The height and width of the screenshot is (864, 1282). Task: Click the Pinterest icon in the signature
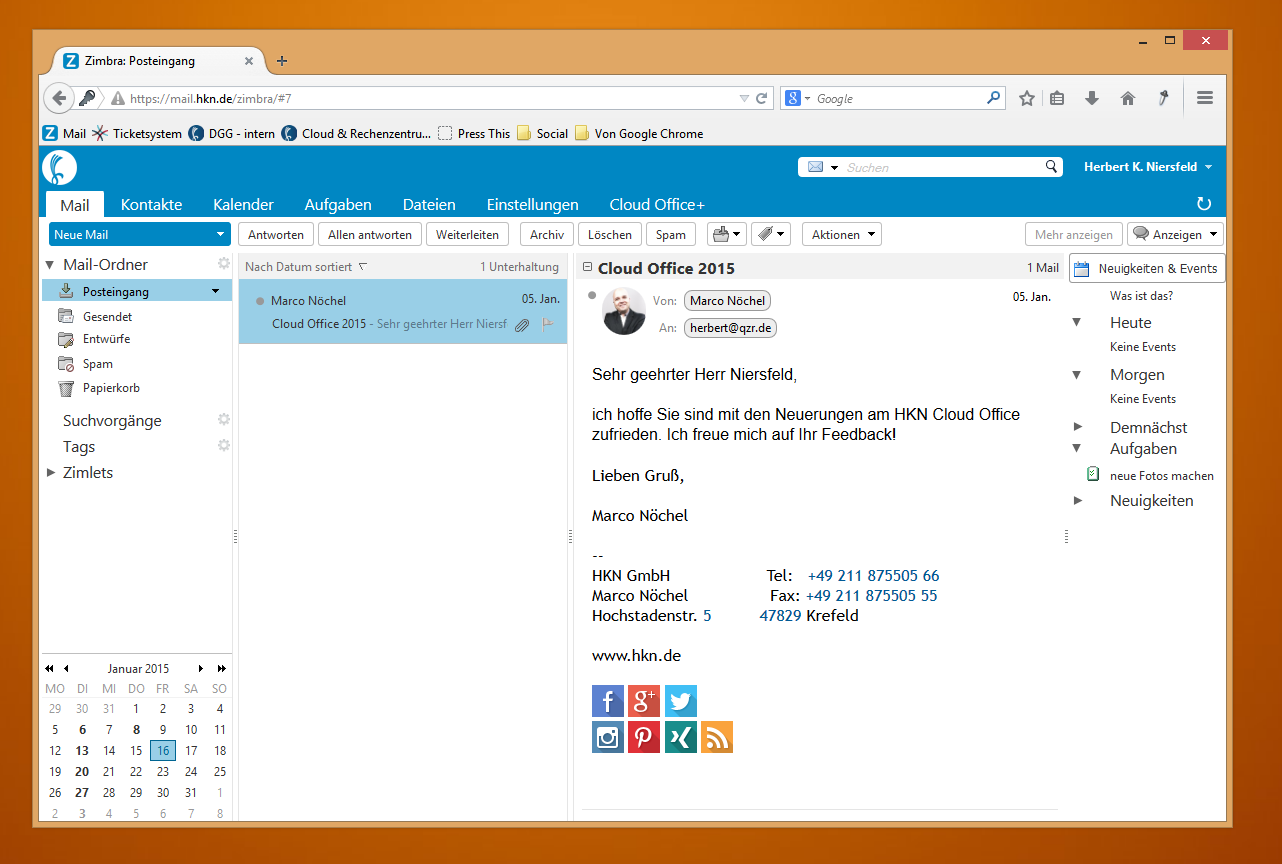pos(644,737)
